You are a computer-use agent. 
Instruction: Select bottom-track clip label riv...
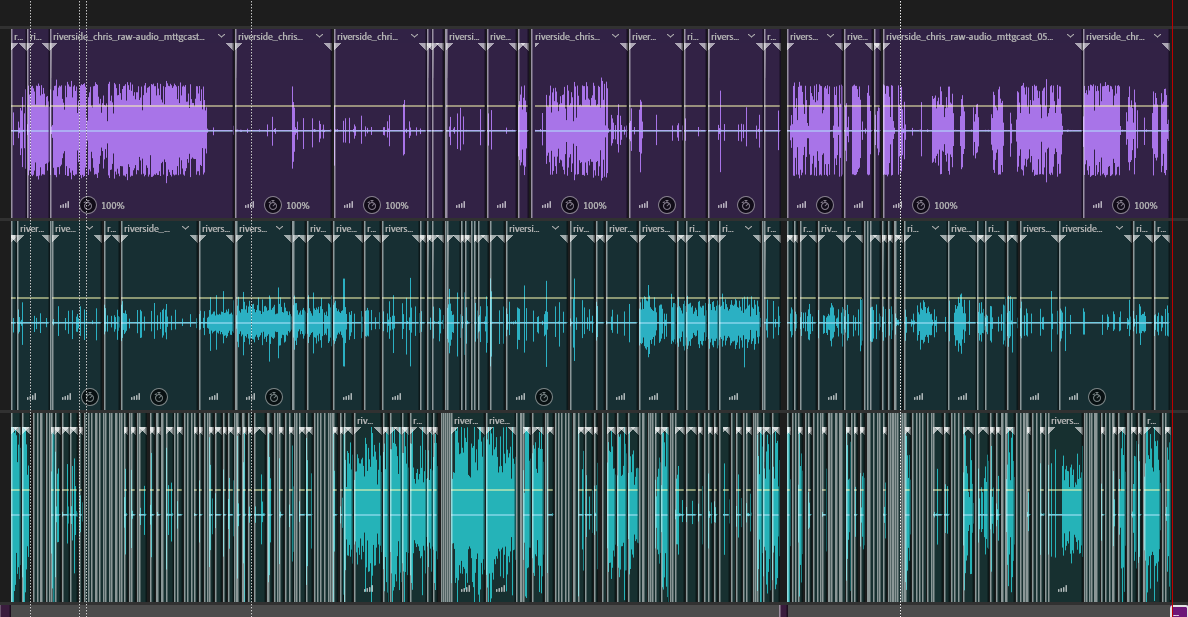(x=364, y=421)
